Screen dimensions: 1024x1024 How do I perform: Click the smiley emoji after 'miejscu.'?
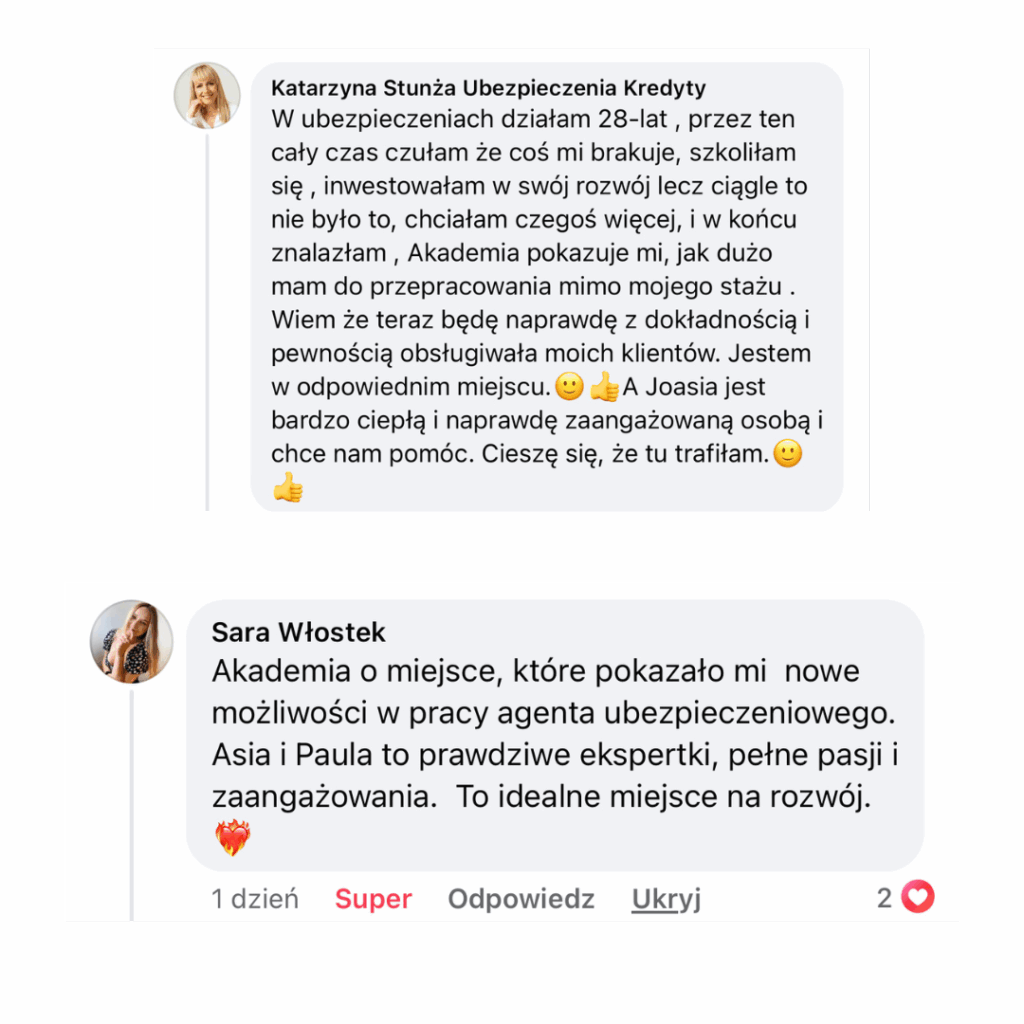point(569,386)
